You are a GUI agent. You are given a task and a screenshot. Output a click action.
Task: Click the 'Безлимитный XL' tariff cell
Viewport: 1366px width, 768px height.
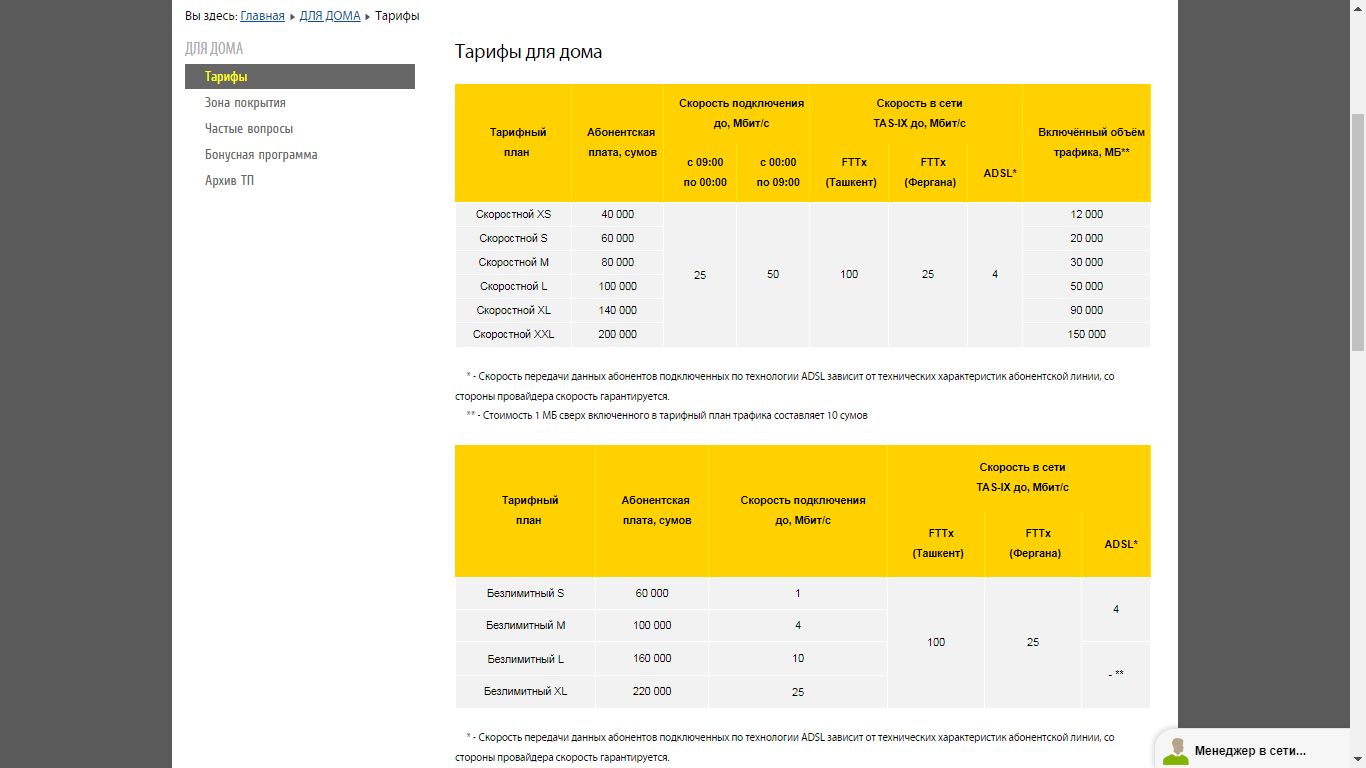(525, 691)
